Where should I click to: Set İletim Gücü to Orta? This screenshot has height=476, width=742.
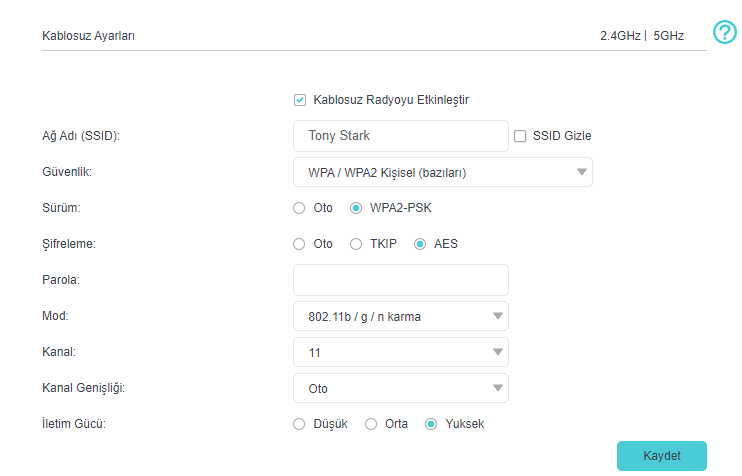(x=371, y=424)
